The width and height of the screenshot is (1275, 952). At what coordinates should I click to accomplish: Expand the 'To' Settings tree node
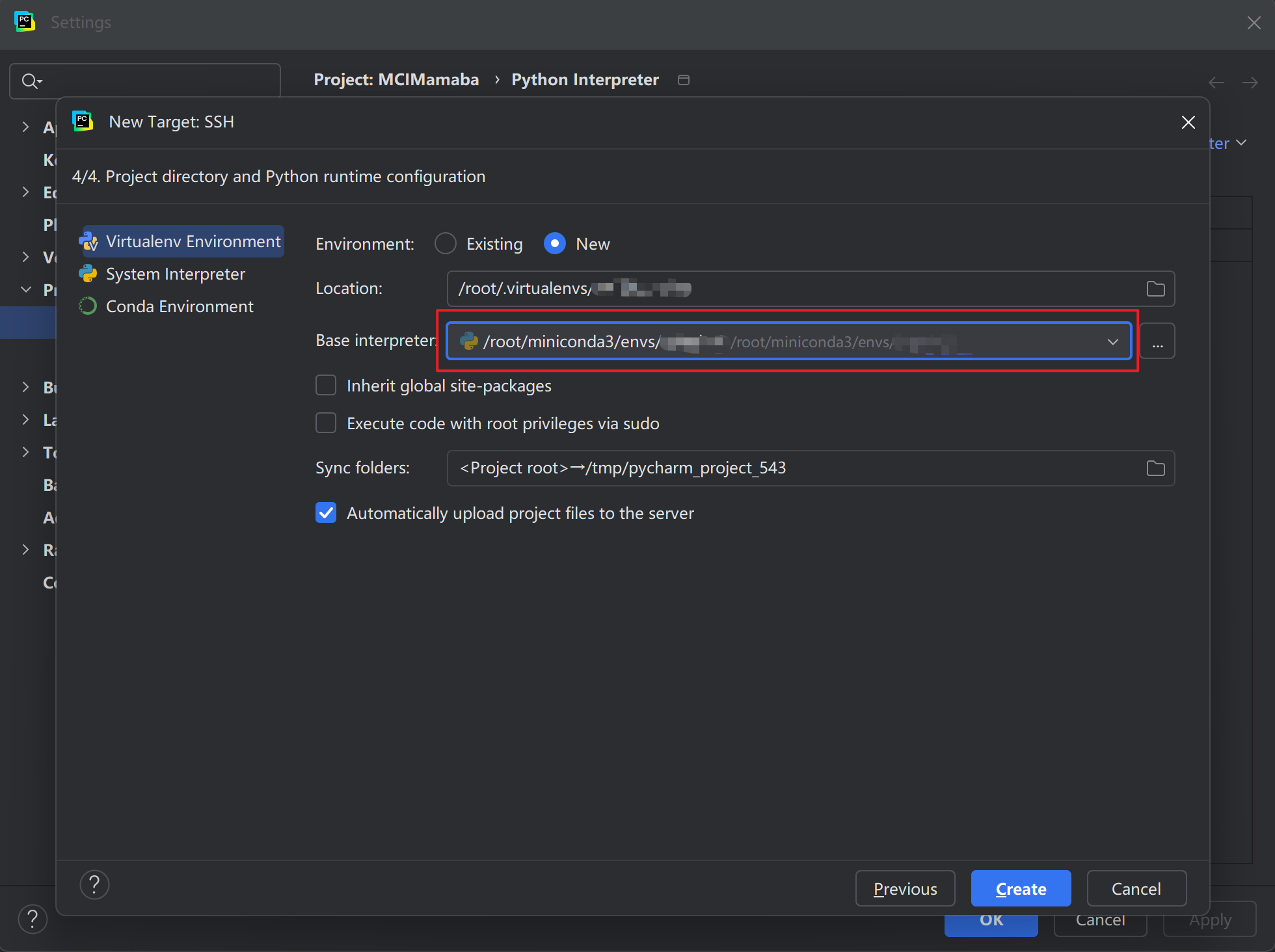(25, 452)
